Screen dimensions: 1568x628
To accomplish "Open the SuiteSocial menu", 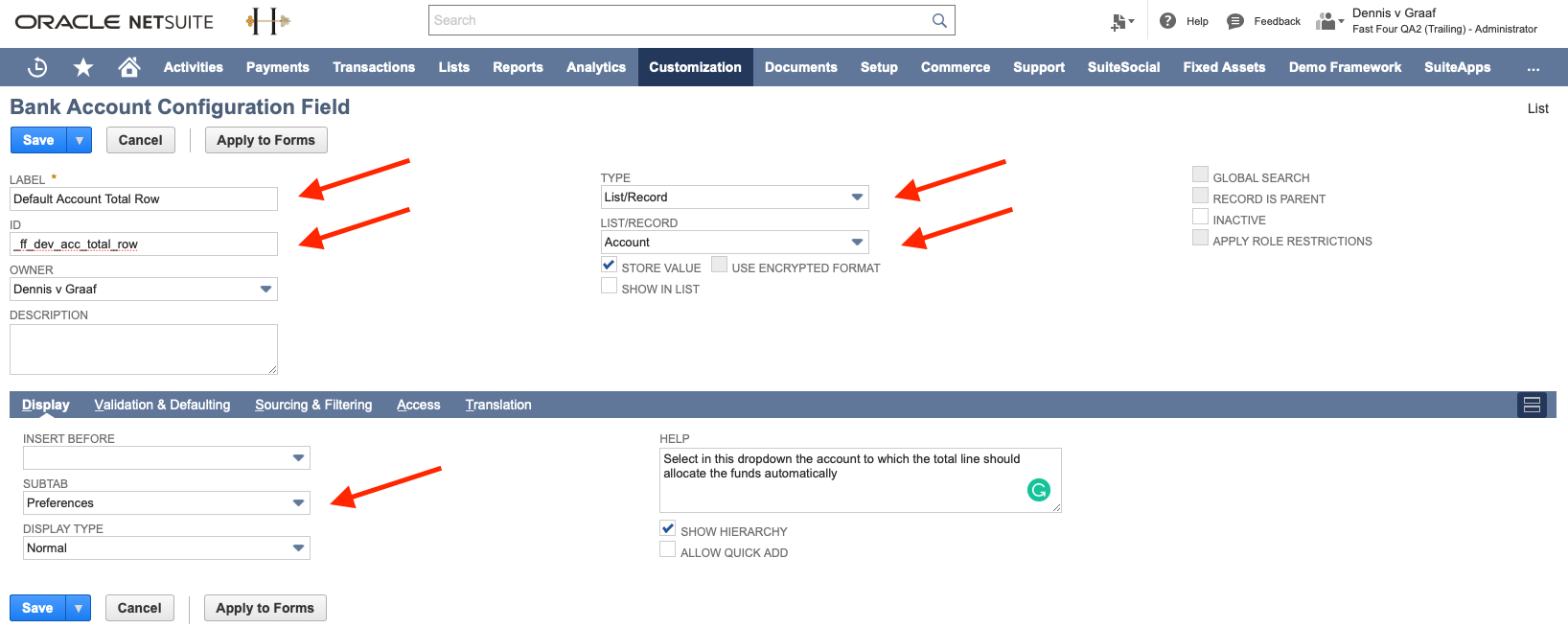I will coord(1123,67).
